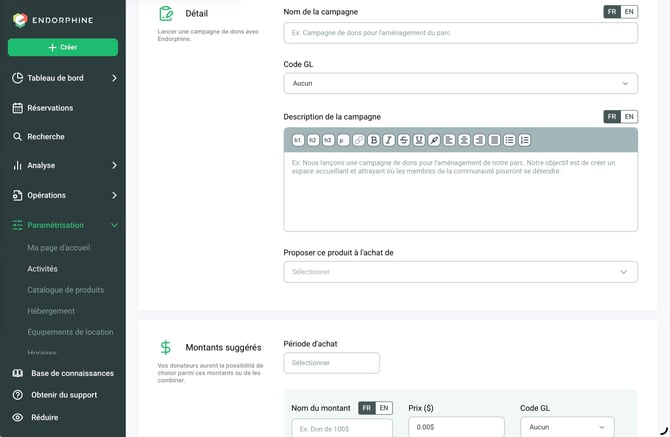Open the Obtenir du support link
The image size is (670, 437).
(x=64, y=395)
